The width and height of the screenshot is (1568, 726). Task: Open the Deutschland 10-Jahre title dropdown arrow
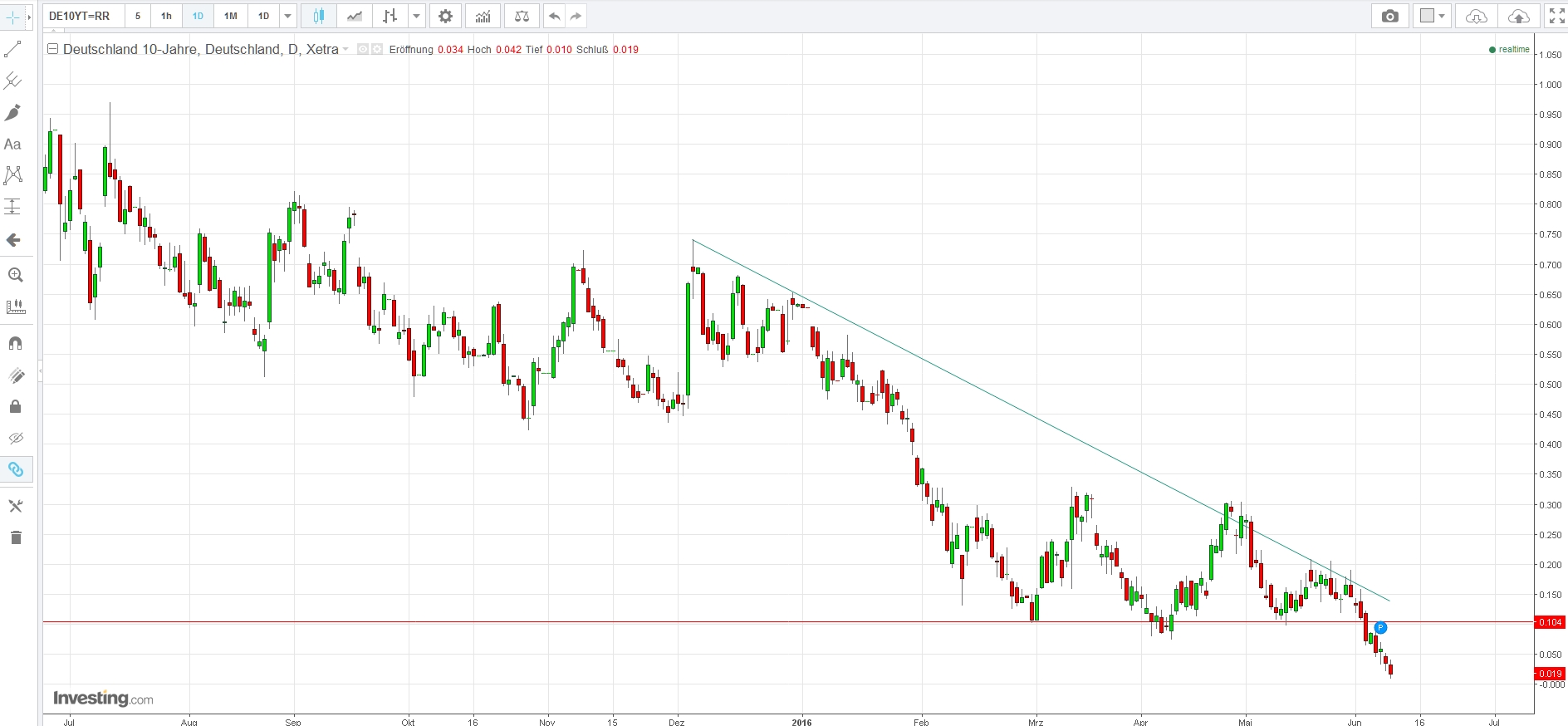345,50
